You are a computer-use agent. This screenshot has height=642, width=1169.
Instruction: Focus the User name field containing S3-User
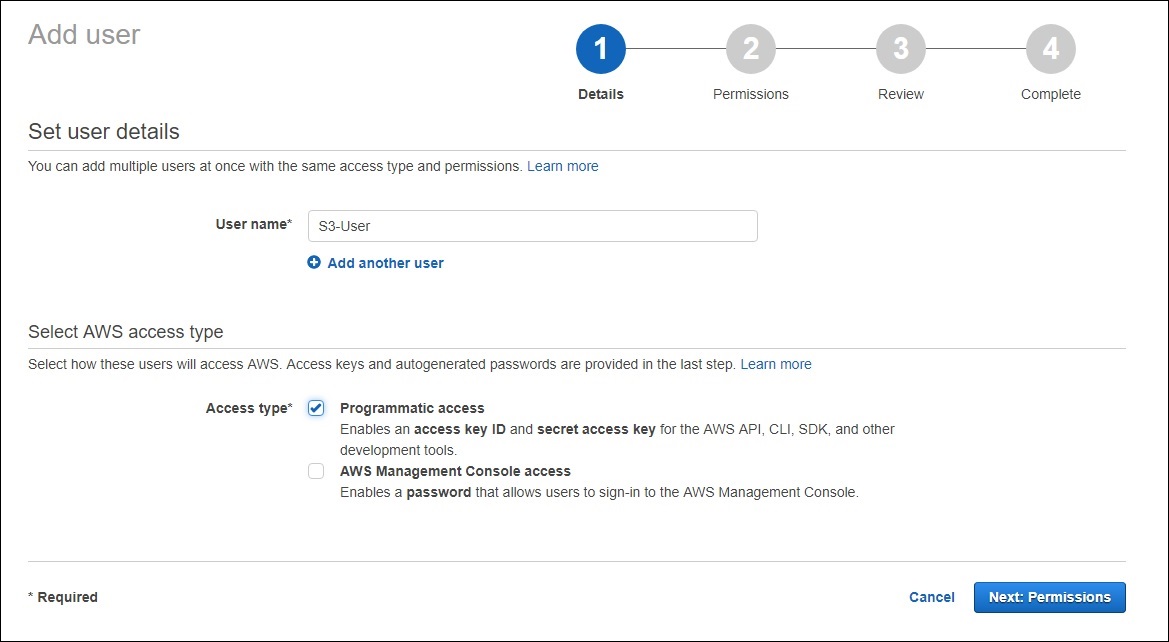click(532, 226)
